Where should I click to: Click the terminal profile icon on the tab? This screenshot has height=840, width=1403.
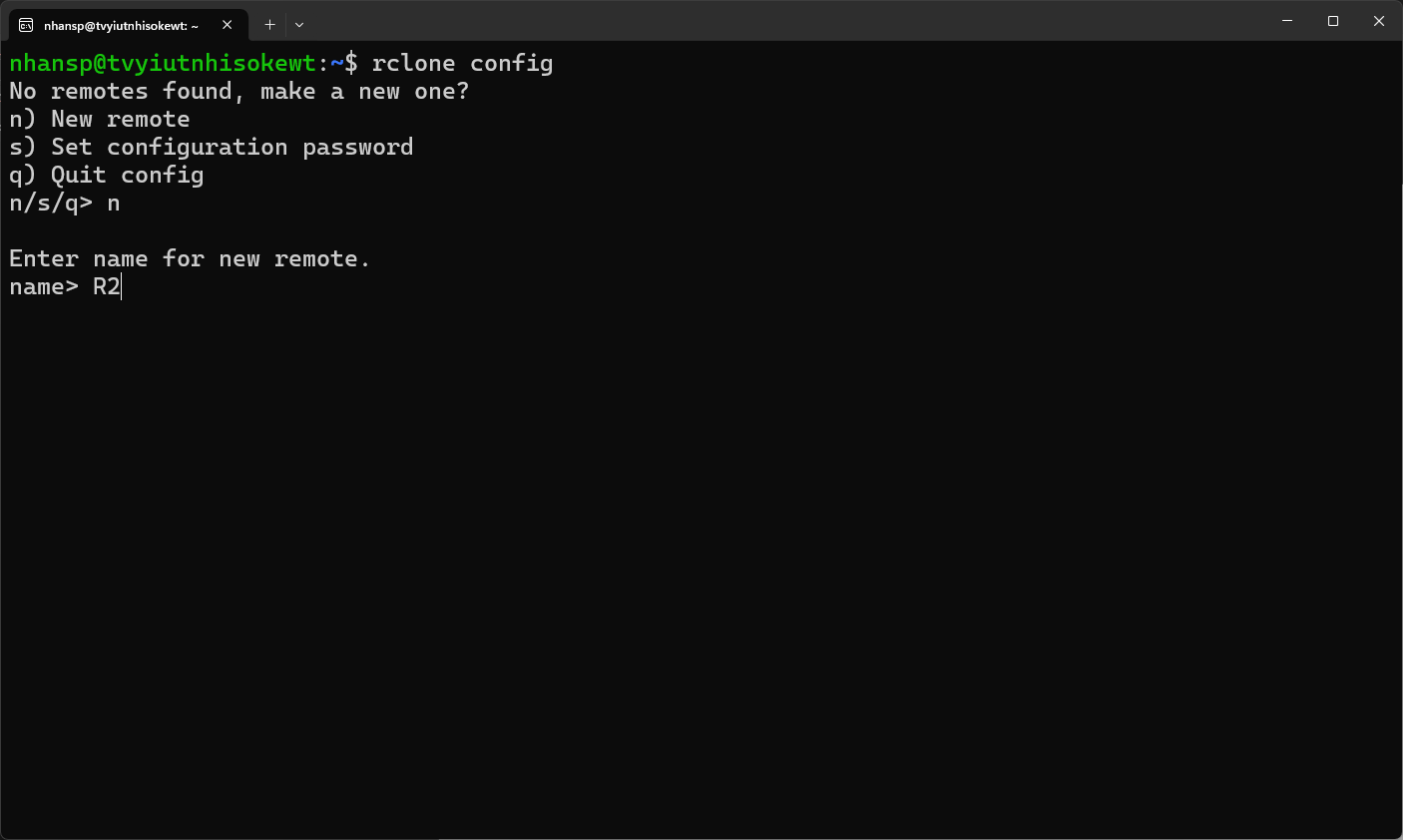point(26,25)
